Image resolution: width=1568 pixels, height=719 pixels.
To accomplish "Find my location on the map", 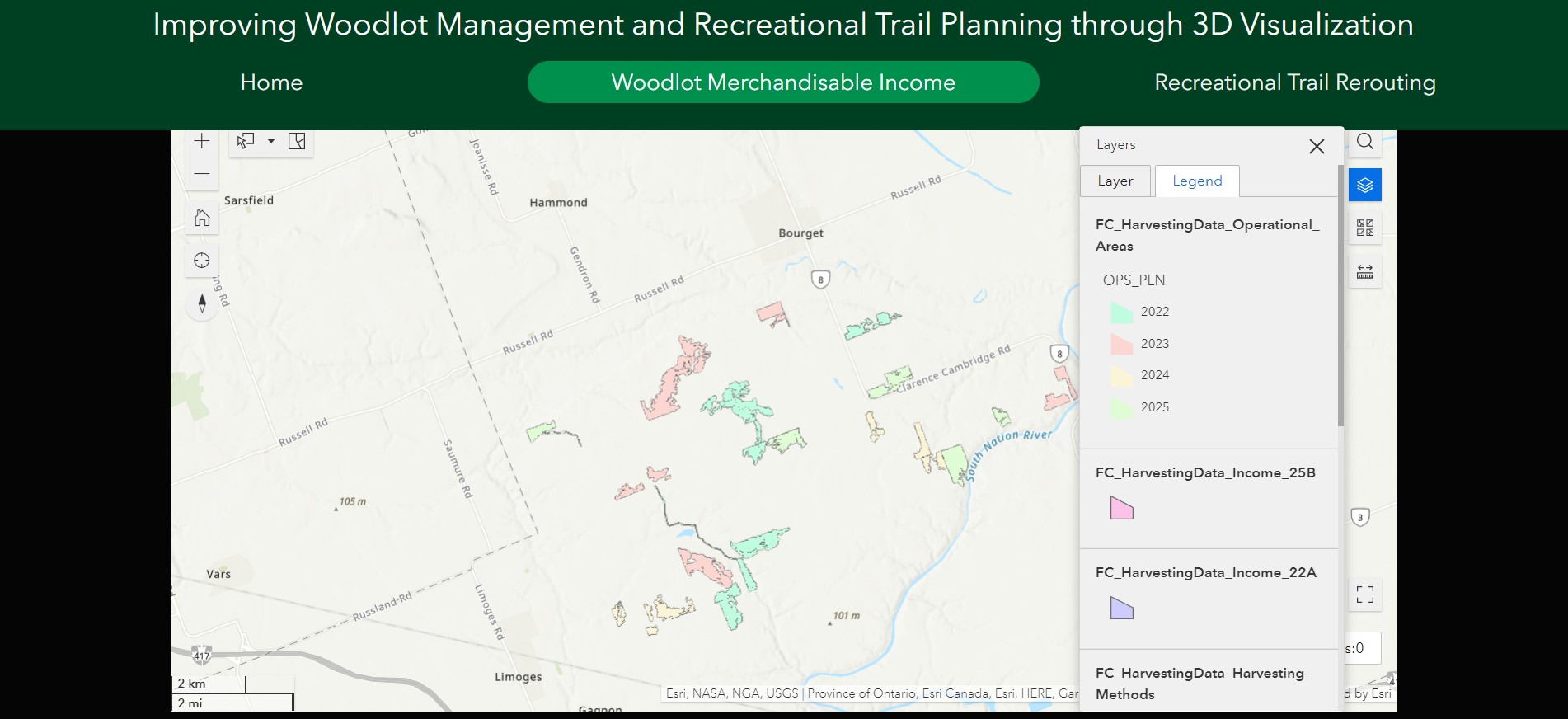I will tap(202, 261).
